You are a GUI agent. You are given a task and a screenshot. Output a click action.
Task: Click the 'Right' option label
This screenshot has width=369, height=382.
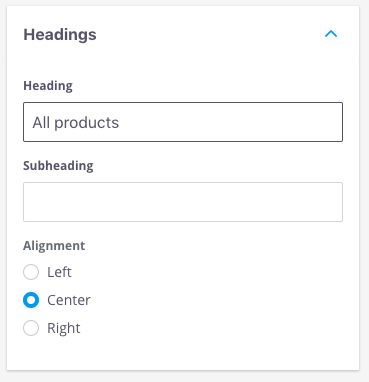[x=64, y=328]
